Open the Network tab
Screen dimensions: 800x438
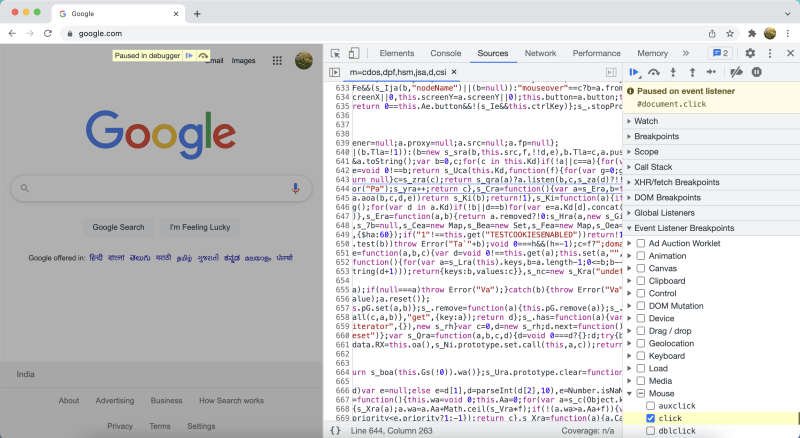540,53
